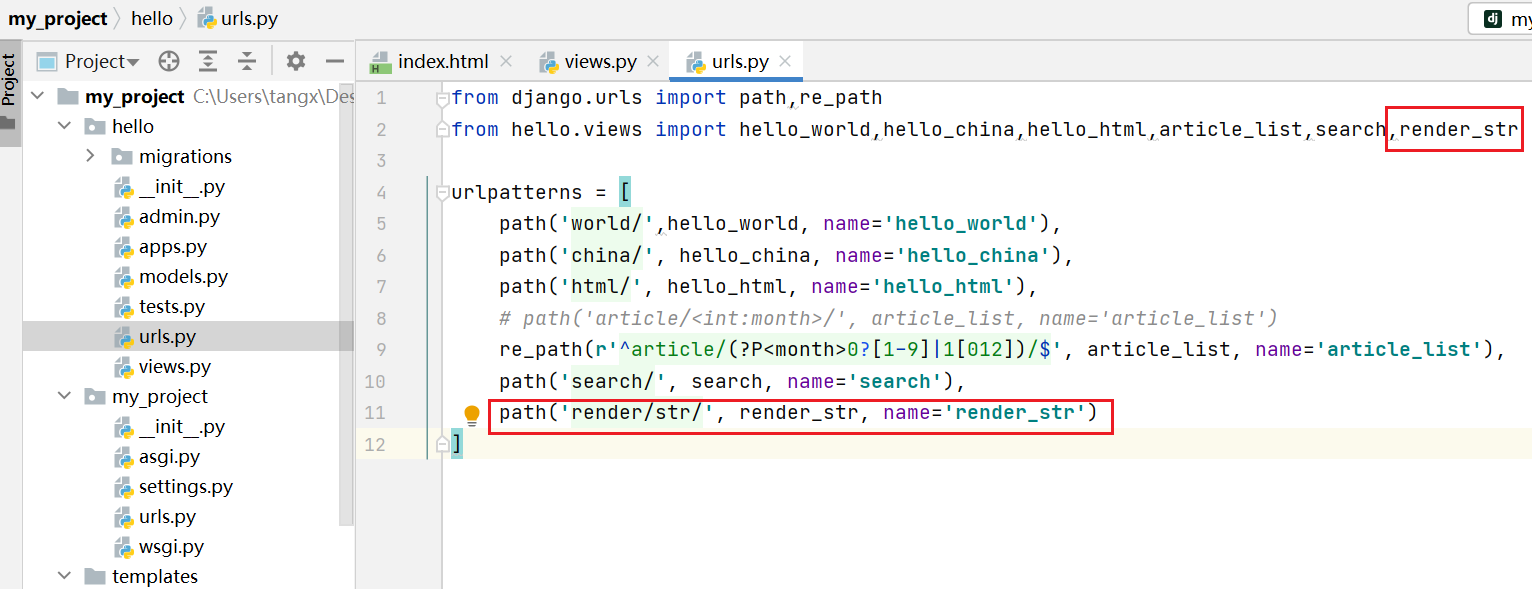The height and width of the screenshot is (589, 1532).
Task: Close the index.html tab
Action: point(506,61)
